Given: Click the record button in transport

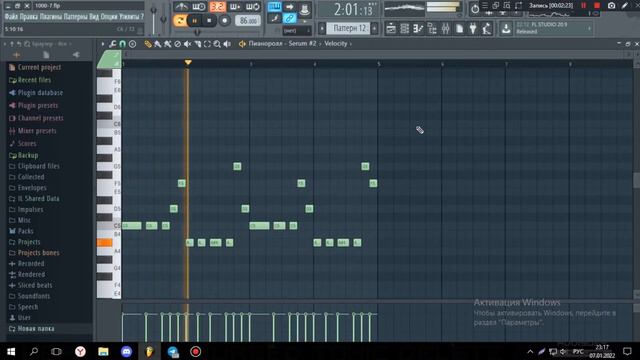Looking at the screenshot, I should pyautogui.click(x=224, y=20).
